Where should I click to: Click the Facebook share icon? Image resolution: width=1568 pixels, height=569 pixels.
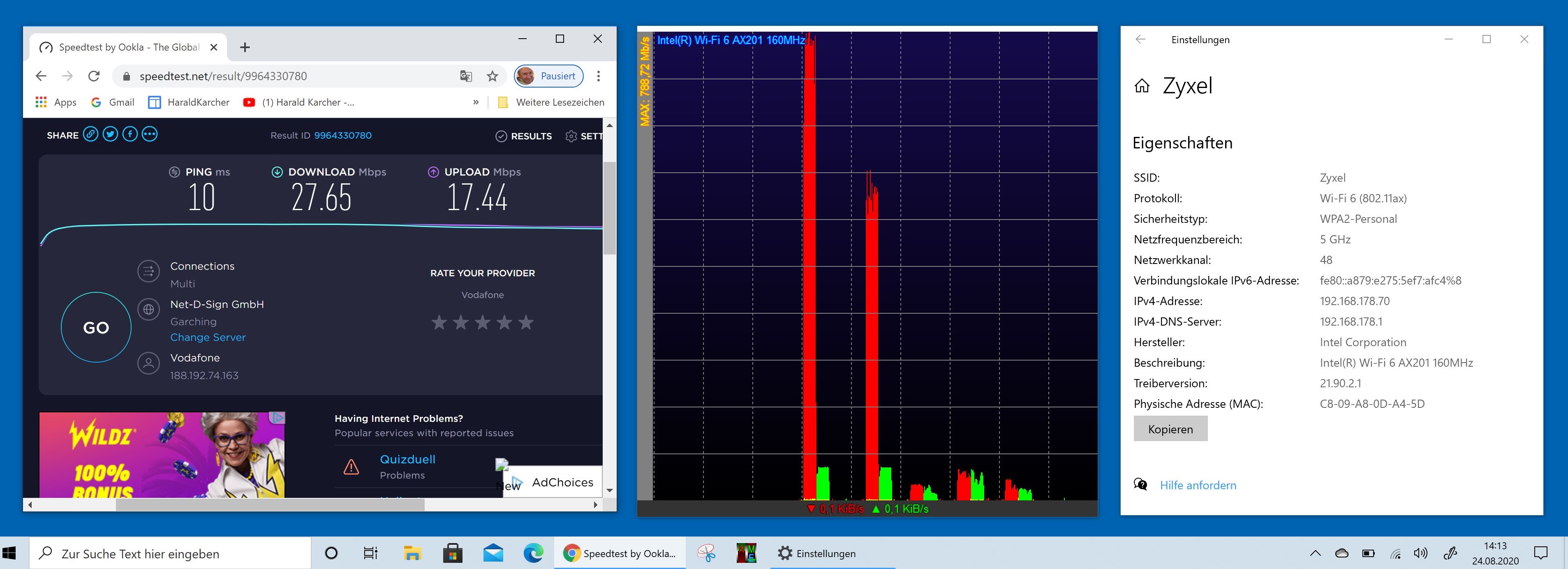130,134
